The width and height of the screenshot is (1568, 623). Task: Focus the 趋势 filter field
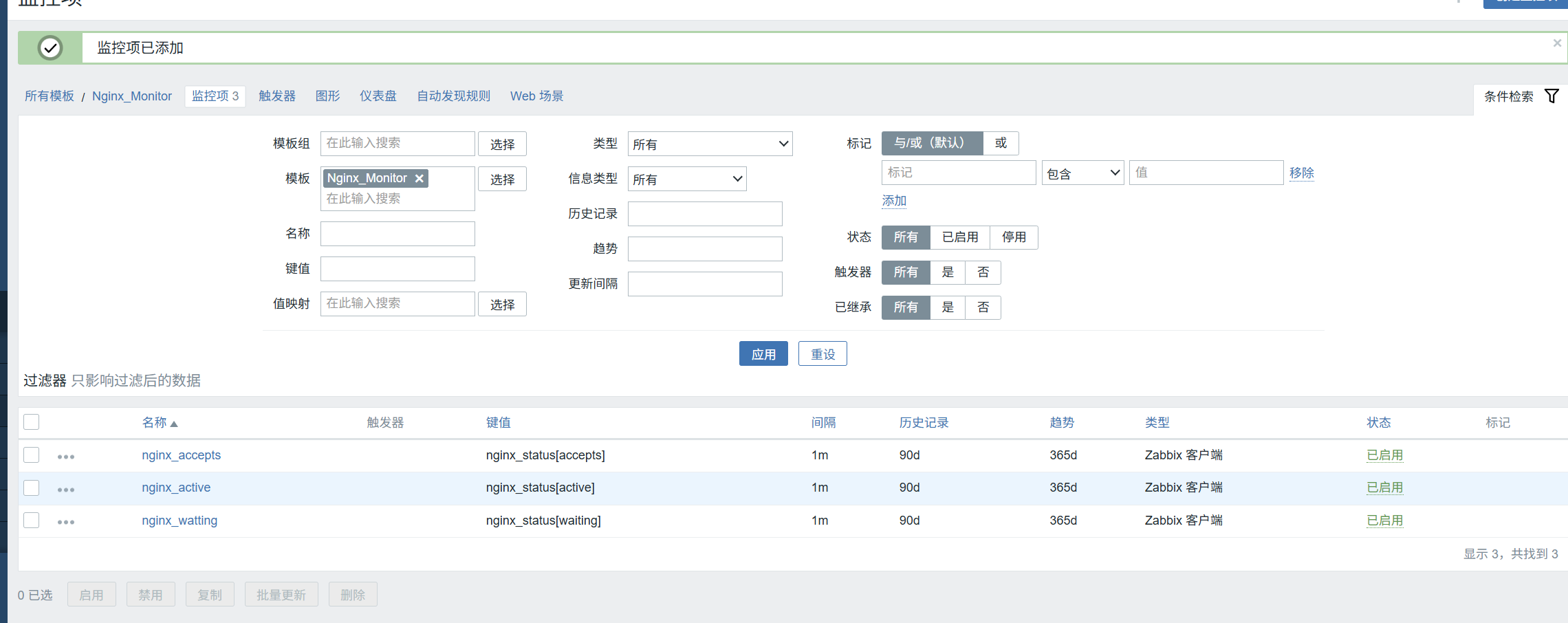pos(705,249)
